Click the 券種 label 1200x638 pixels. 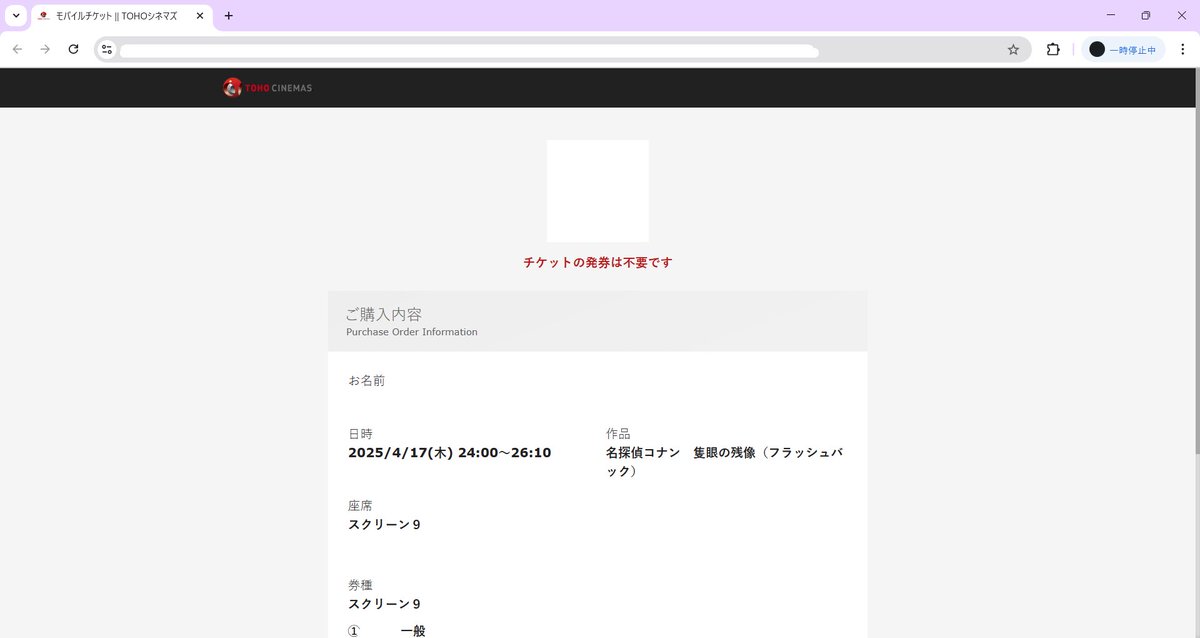click(x=360, y=585)
